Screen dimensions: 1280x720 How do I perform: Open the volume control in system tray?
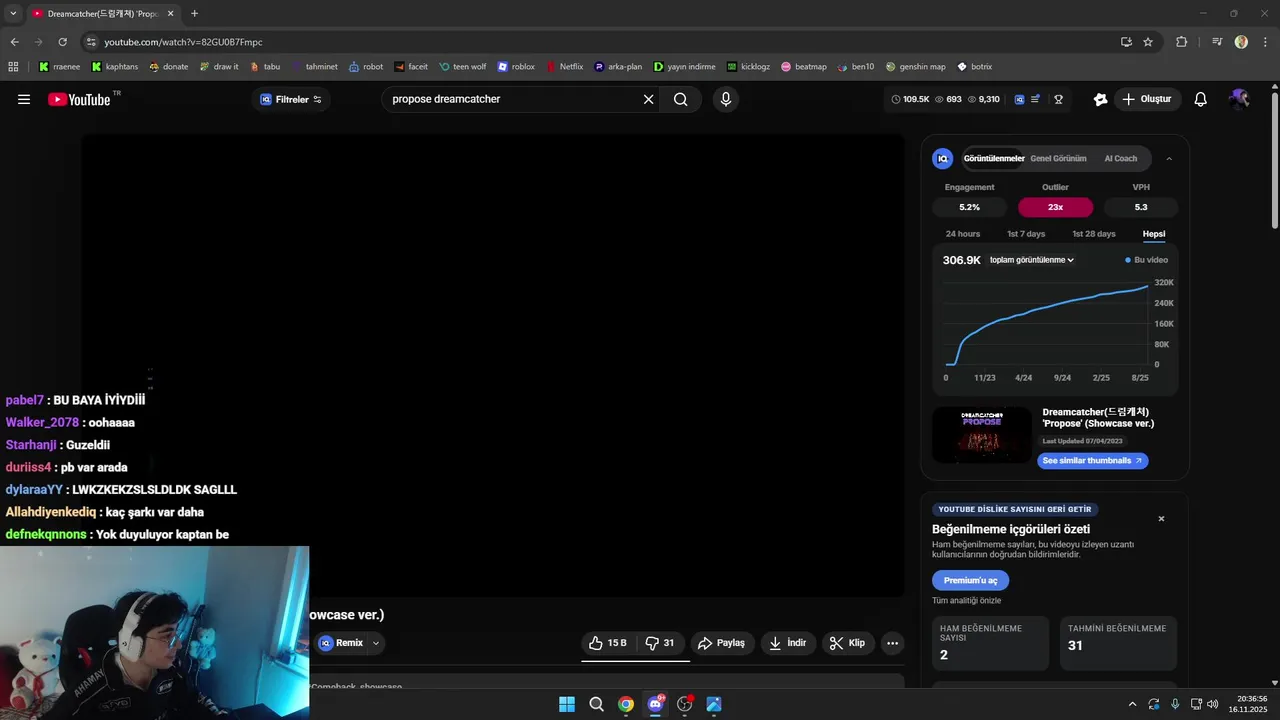pyautogui.click(x=1213, y=704)
